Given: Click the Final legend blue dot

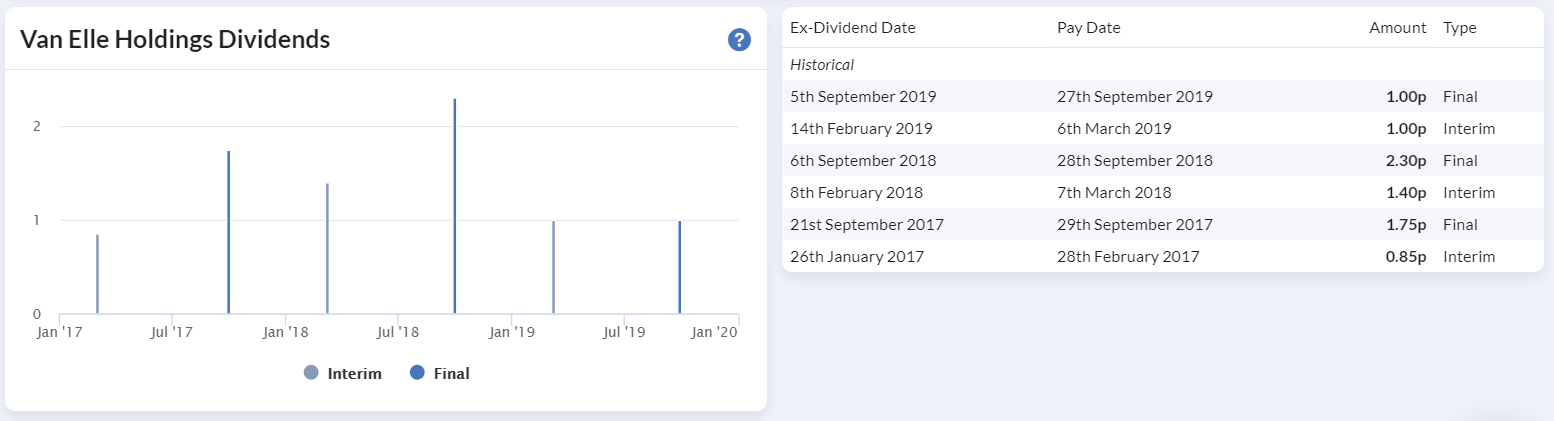Looking at the screenshot, I should click(x=417, y=373).
